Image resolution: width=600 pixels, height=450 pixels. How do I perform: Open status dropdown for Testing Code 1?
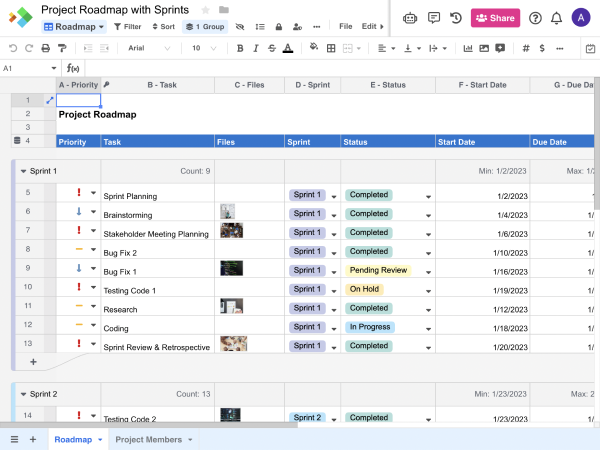click(x=429, y=290)
